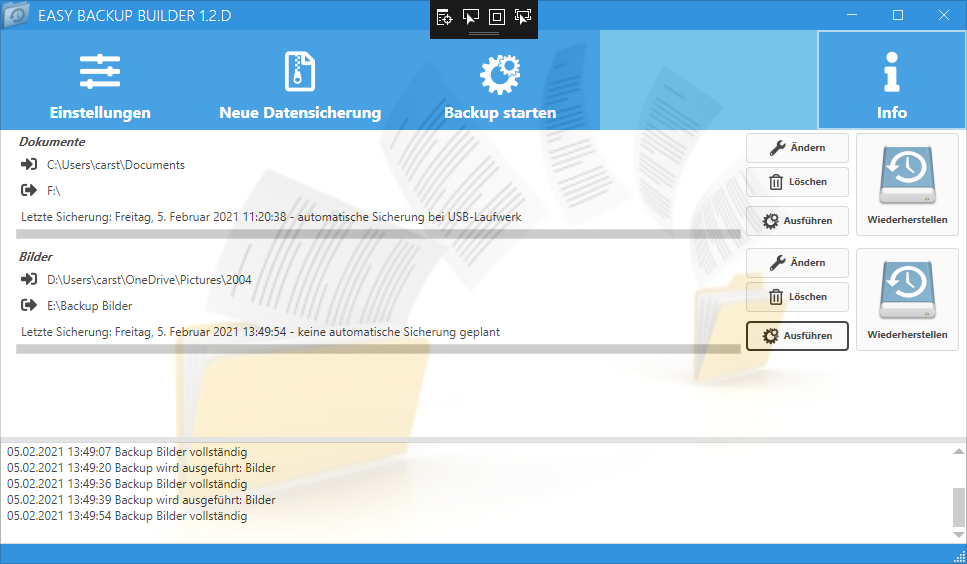
Task: Click Wiederherstellen drive icon for Dokumente
Action: tap(907, 170)
